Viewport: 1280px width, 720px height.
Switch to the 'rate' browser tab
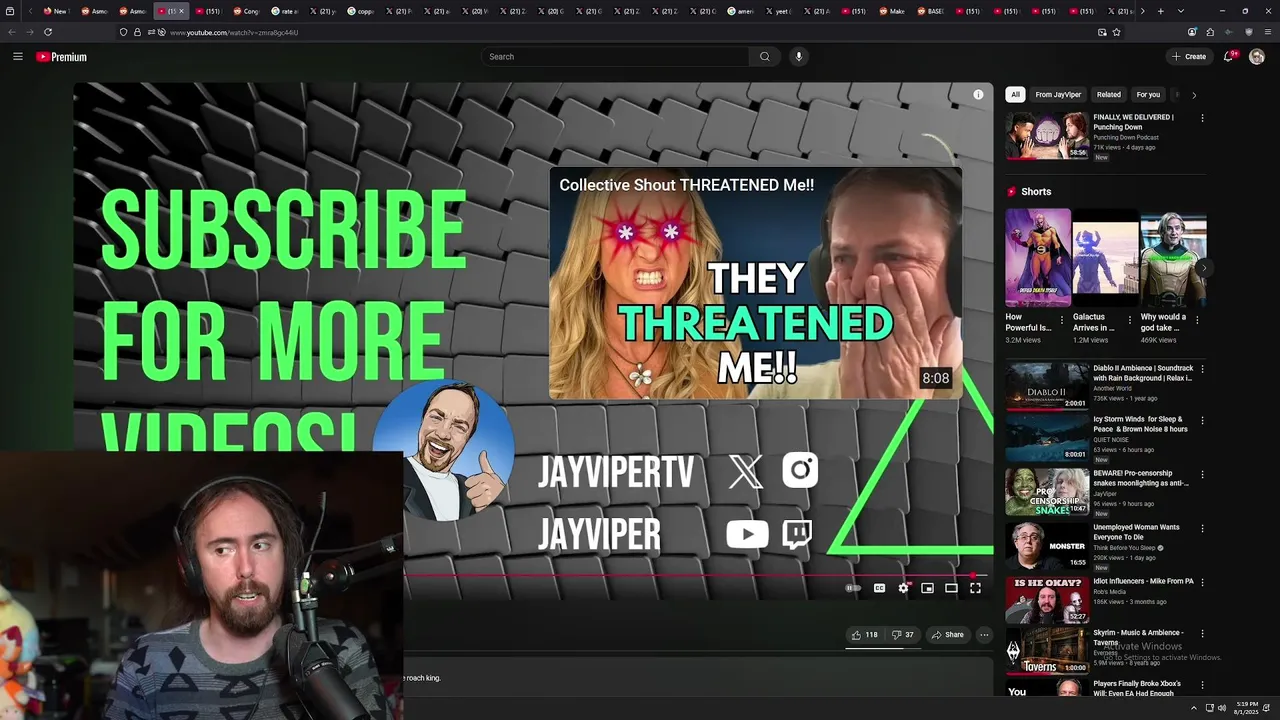pyautogui.click(x=284, y=11)
